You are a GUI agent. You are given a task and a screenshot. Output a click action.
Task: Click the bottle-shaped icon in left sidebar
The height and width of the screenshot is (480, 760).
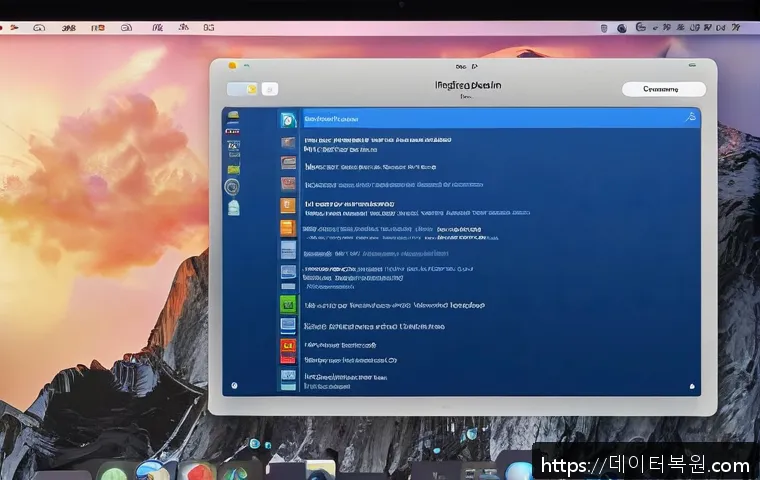[x=233, y=207]
